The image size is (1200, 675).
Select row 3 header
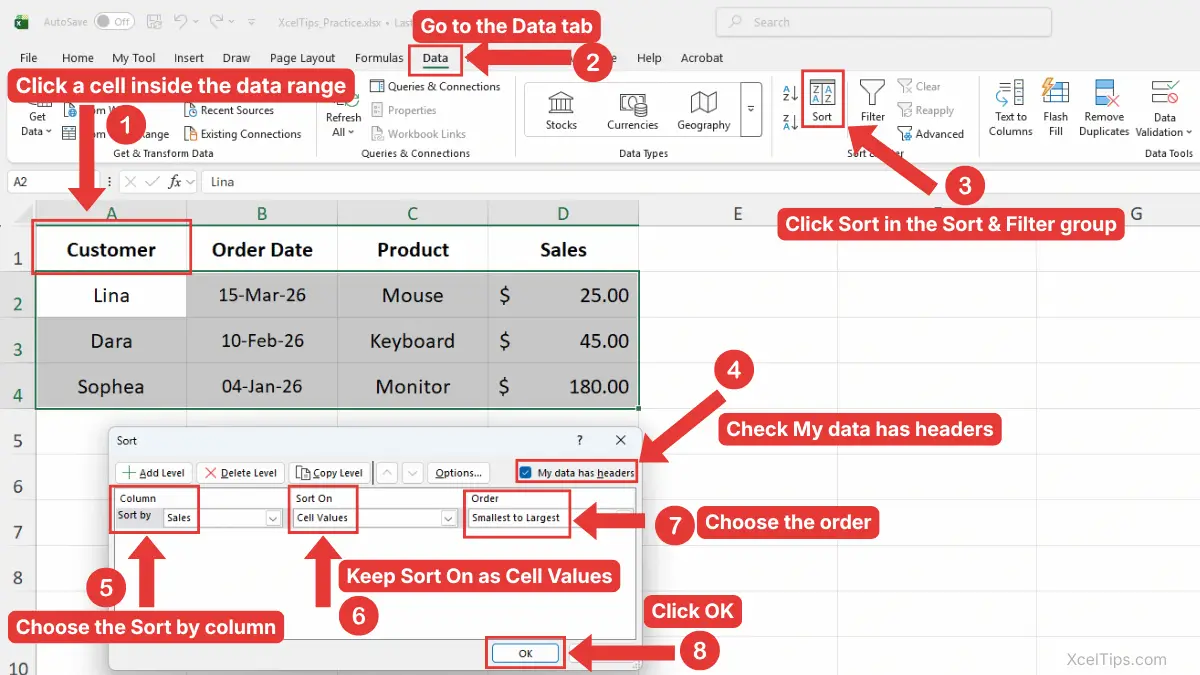click(x=17, y=341)
